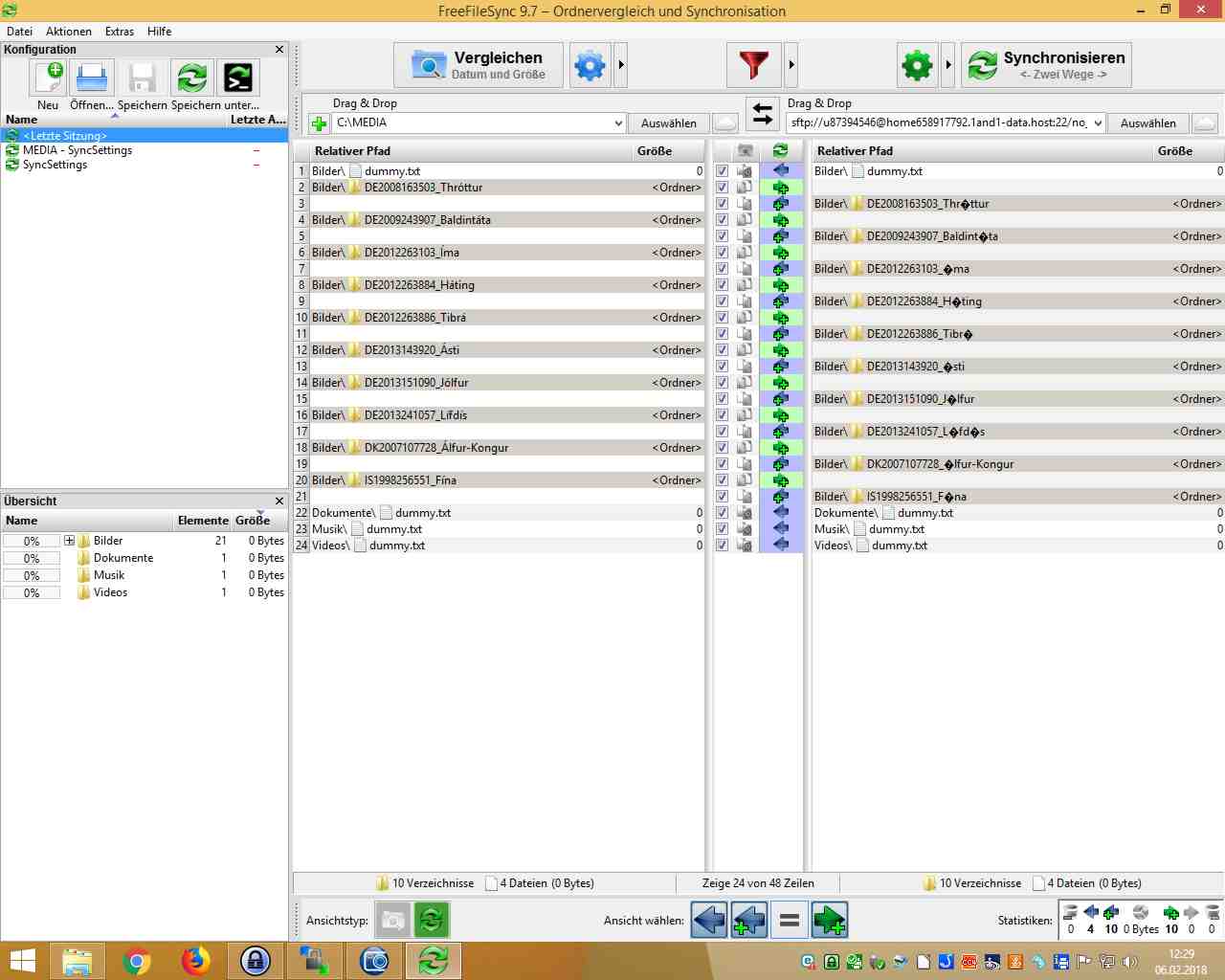The width and height of the screenshot is (1225, 980).
Task: Expand sync variant arrow
Action: [947, 65]
